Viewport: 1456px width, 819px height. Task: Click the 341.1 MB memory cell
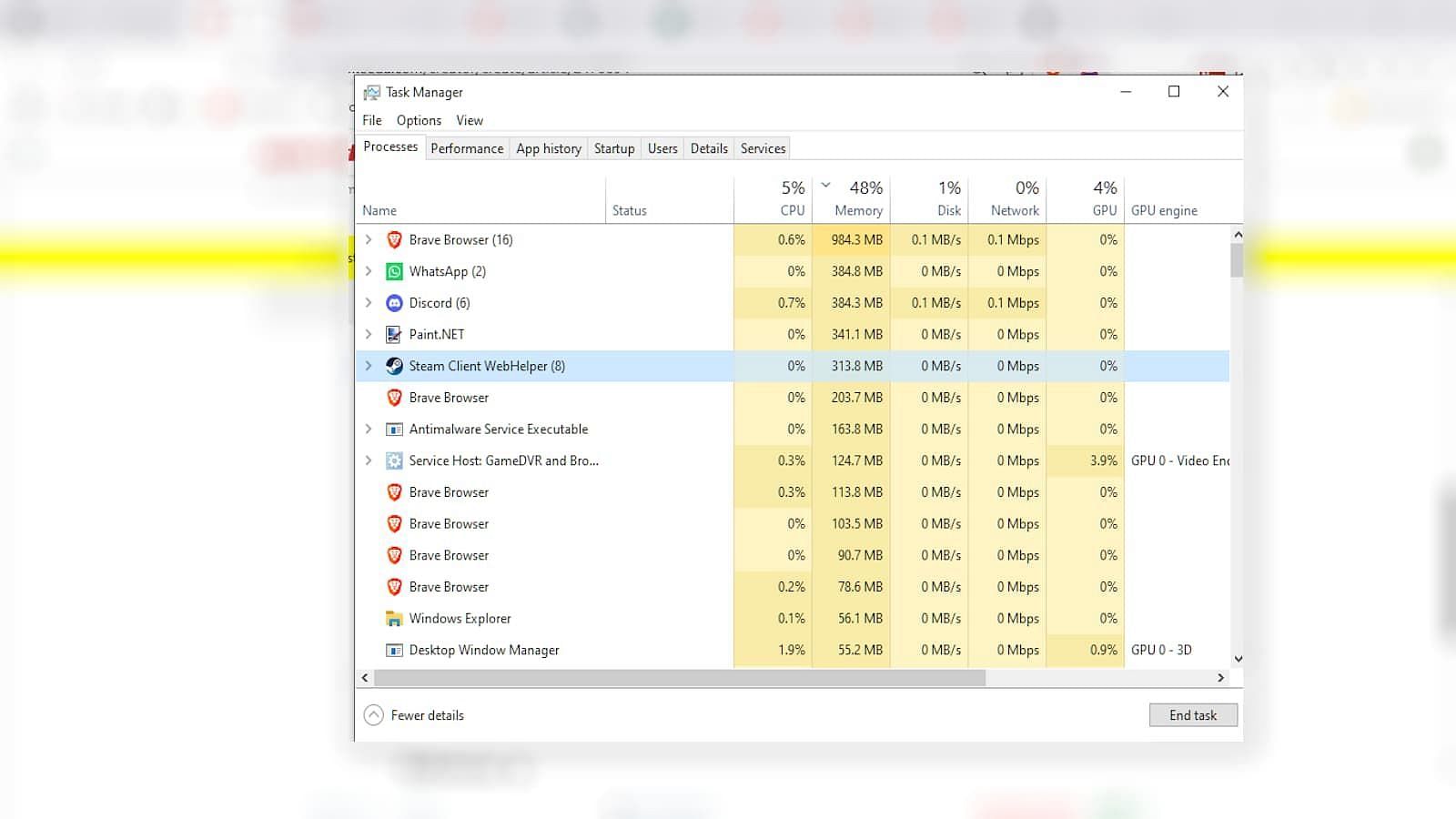click(852, 334)
